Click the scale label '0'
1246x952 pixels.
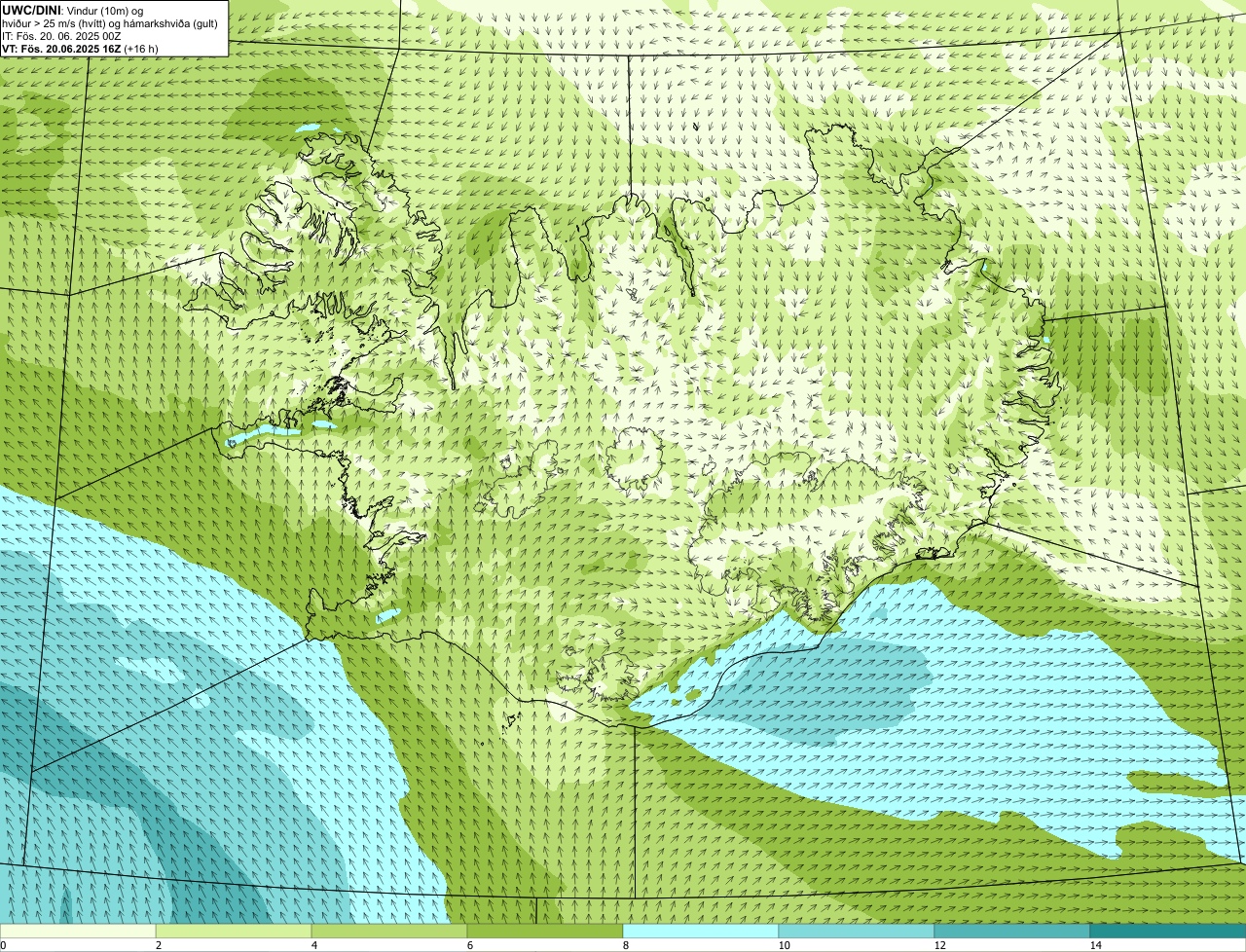[x=3, y=945]
